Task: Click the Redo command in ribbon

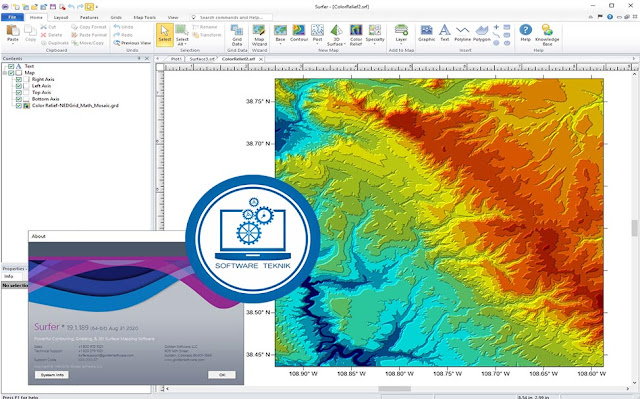Action: (123, 35)
